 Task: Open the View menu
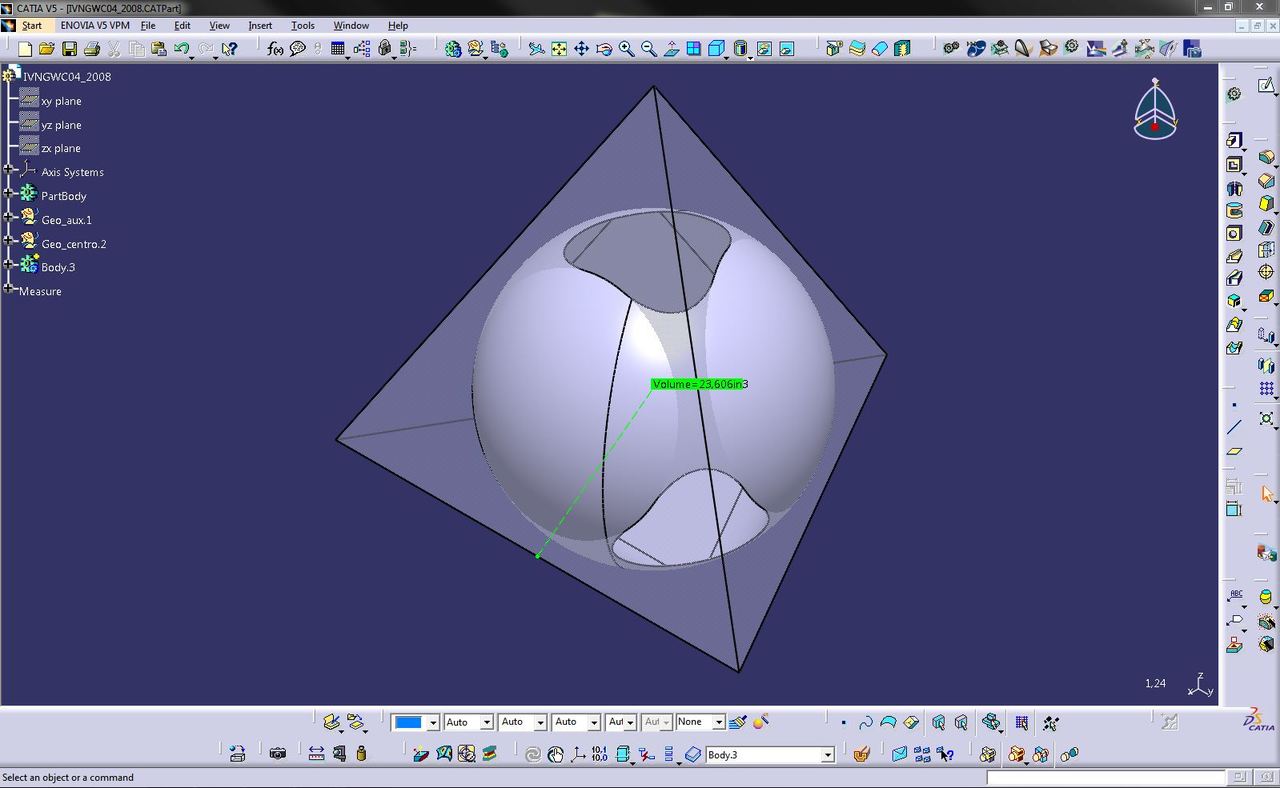pos(219,25)
